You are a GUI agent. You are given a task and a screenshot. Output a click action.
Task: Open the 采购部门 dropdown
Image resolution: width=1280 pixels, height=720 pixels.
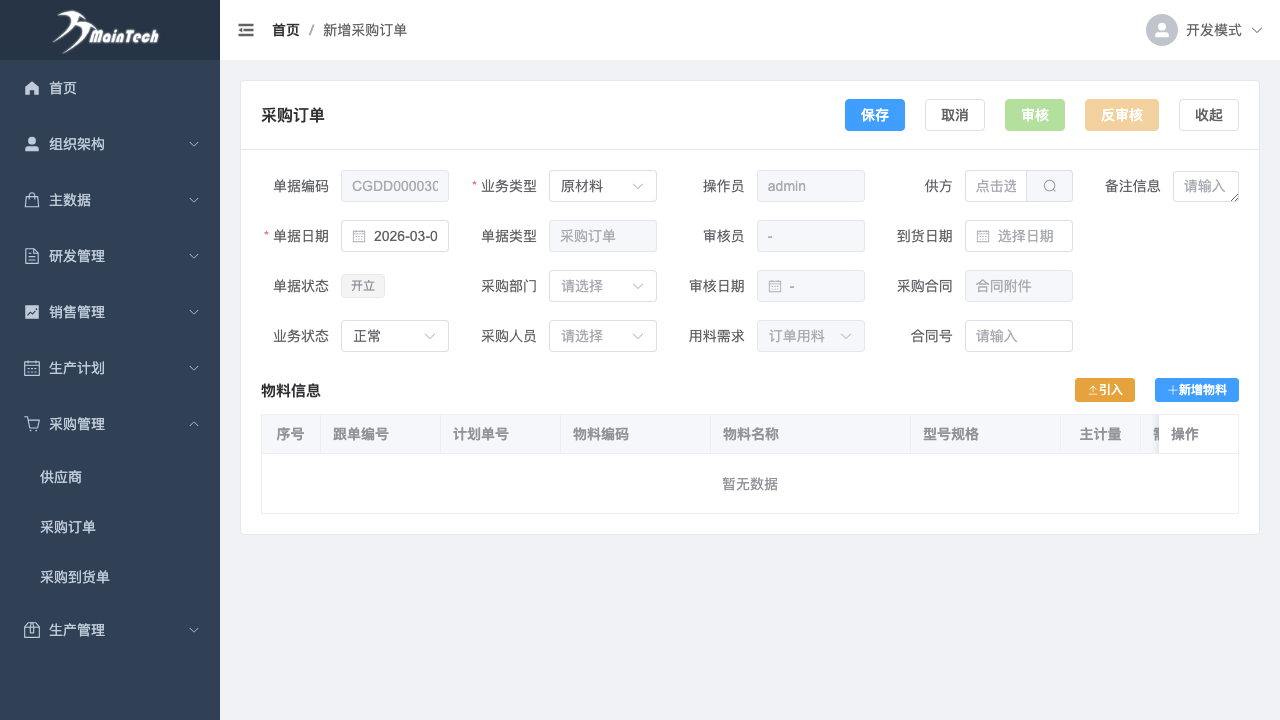(x=602, y=286)
